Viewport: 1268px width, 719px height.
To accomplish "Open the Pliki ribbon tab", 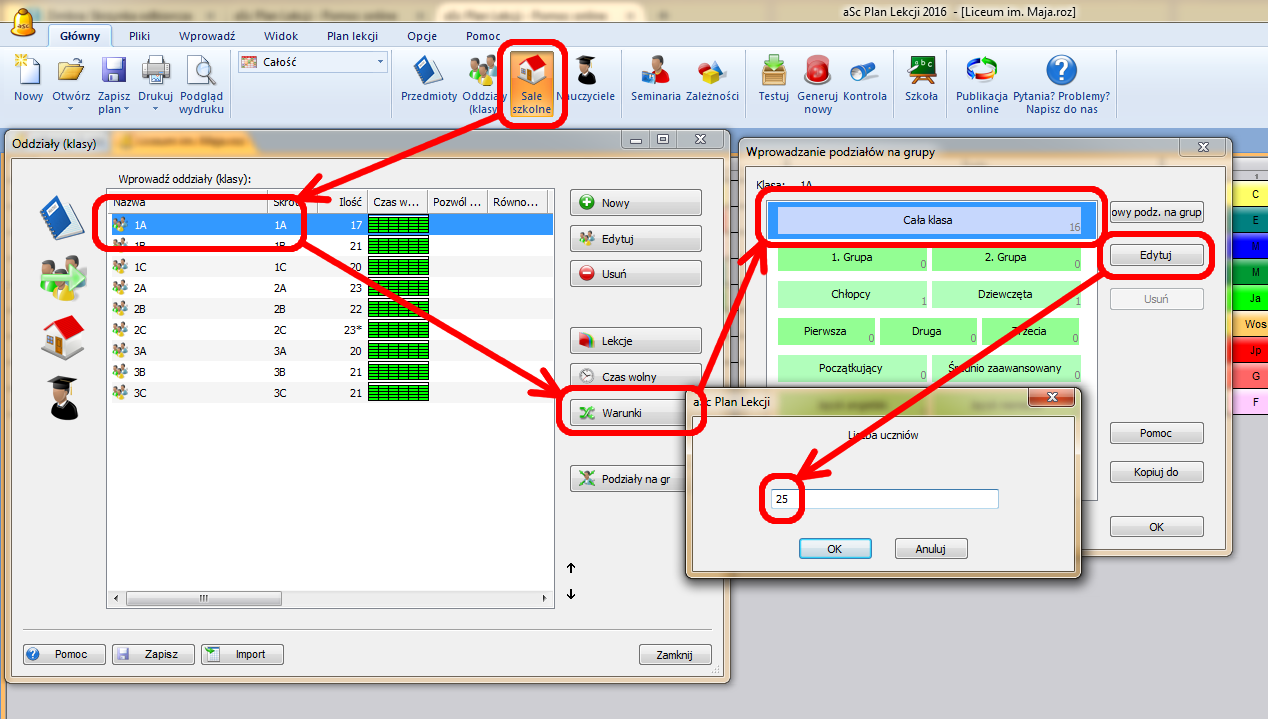I will (x=140, y=36).
